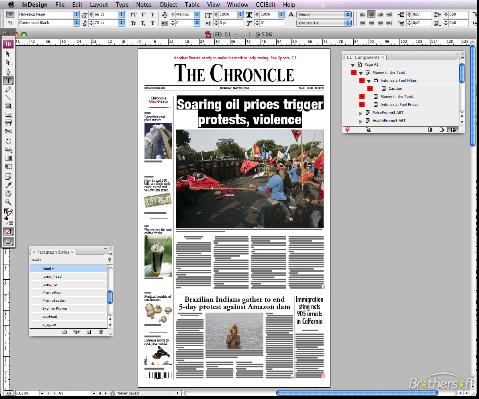
Task: Toggle red status box next to top Components story
Action: pos(353,72)
